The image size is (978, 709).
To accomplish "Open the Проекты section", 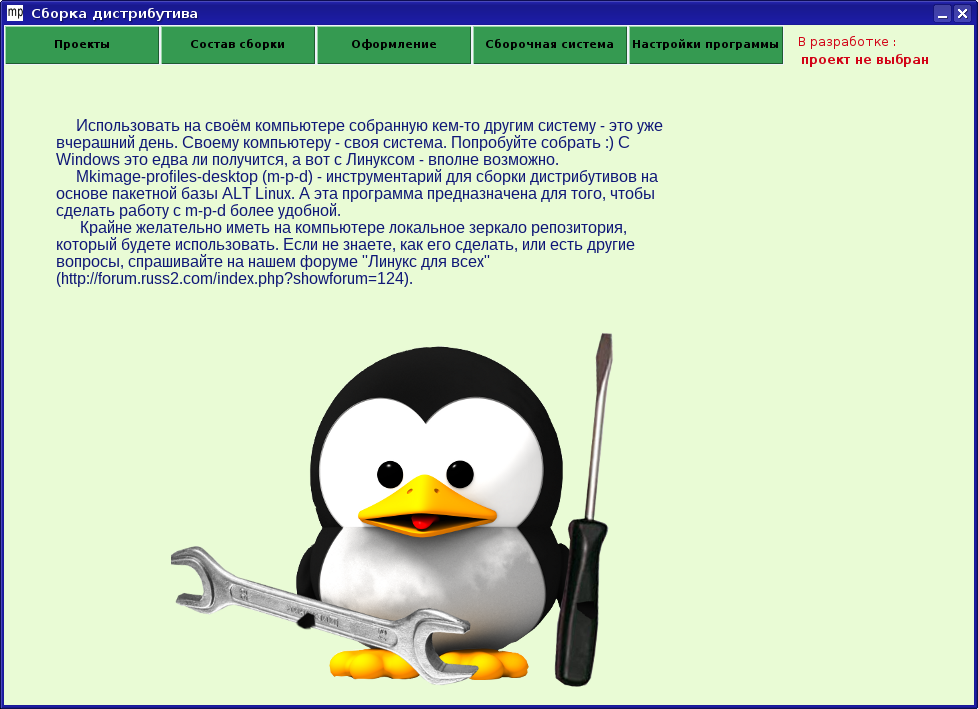I will click(82, 45).
